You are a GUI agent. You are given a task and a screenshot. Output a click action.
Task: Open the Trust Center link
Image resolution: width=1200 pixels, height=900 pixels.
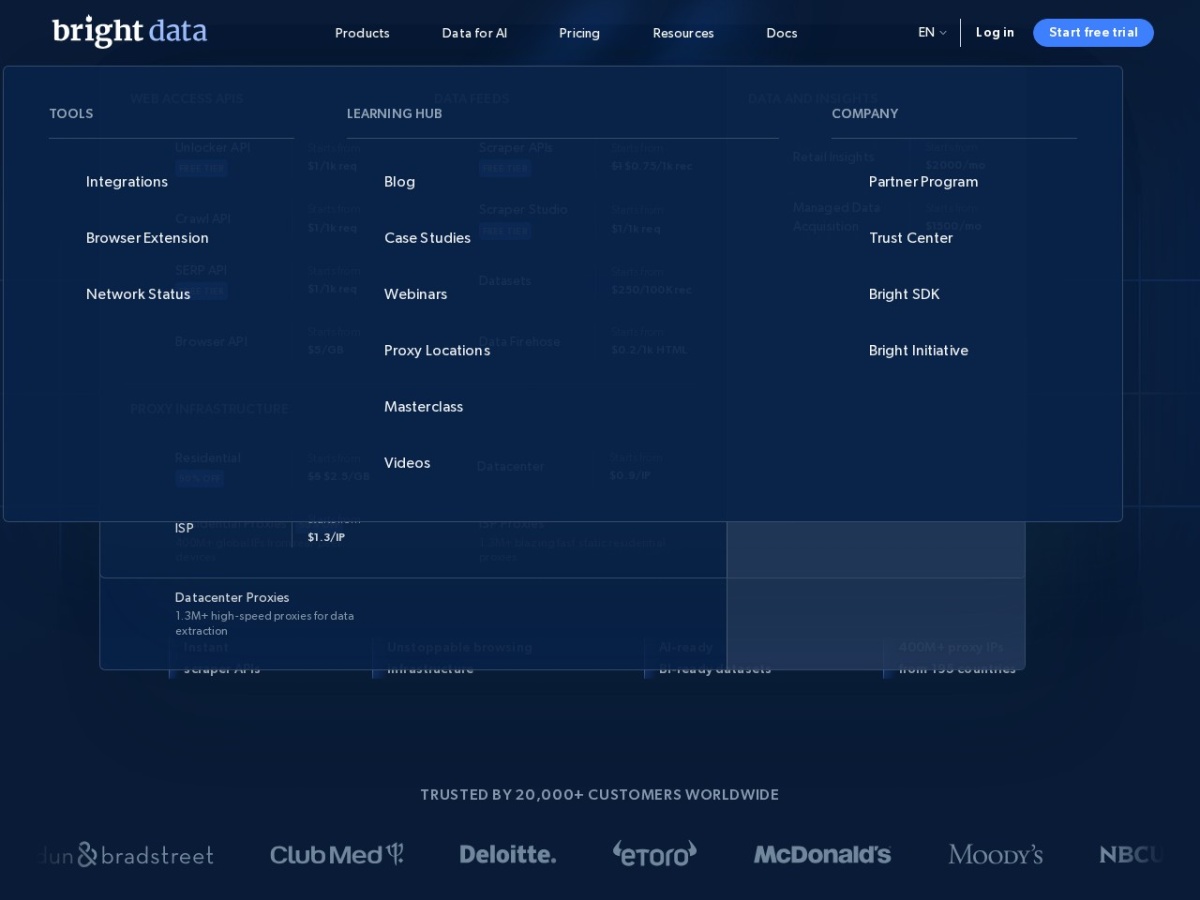911,238
